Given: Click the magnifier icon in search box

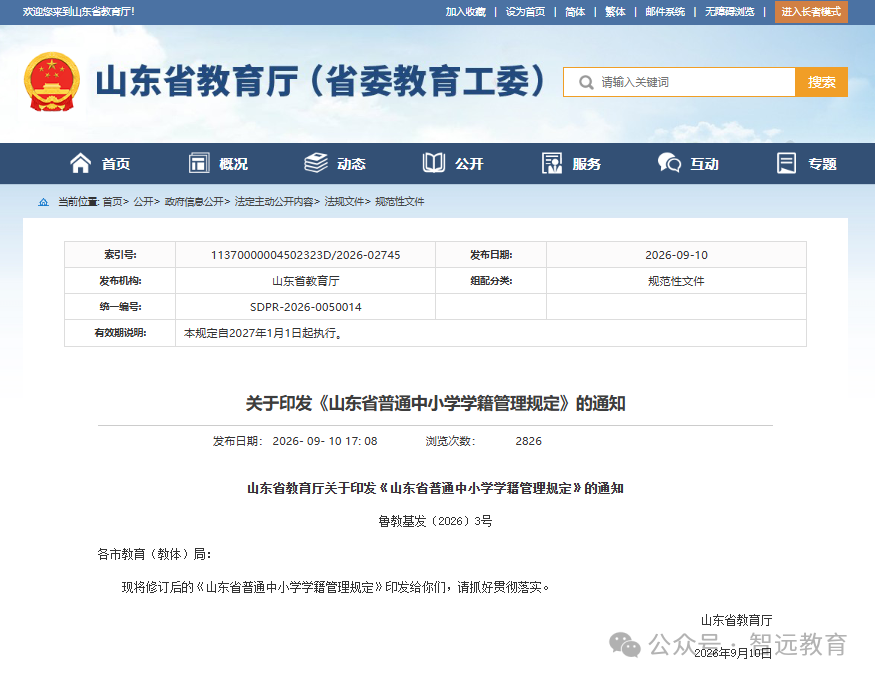Looking at the screenshot, I should [586, 83].
